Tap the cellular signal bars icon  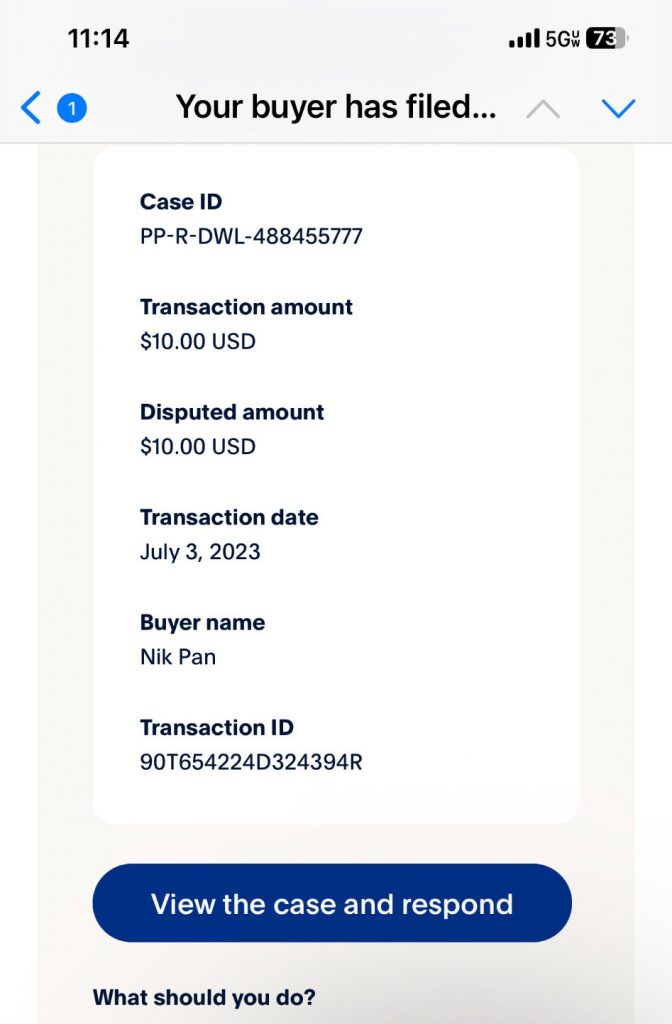(x=524, y=39)
